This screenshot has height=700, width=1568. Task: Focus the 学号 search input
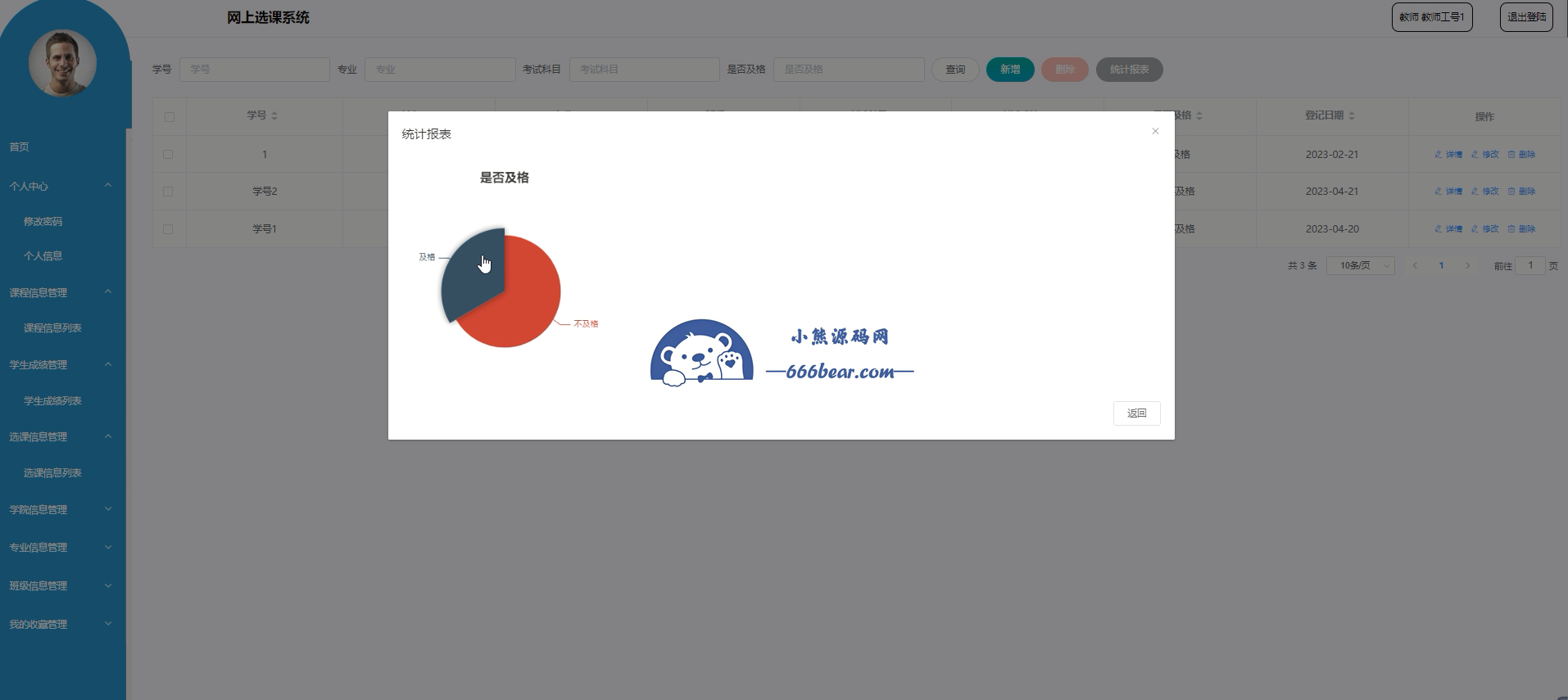point(255,70)
